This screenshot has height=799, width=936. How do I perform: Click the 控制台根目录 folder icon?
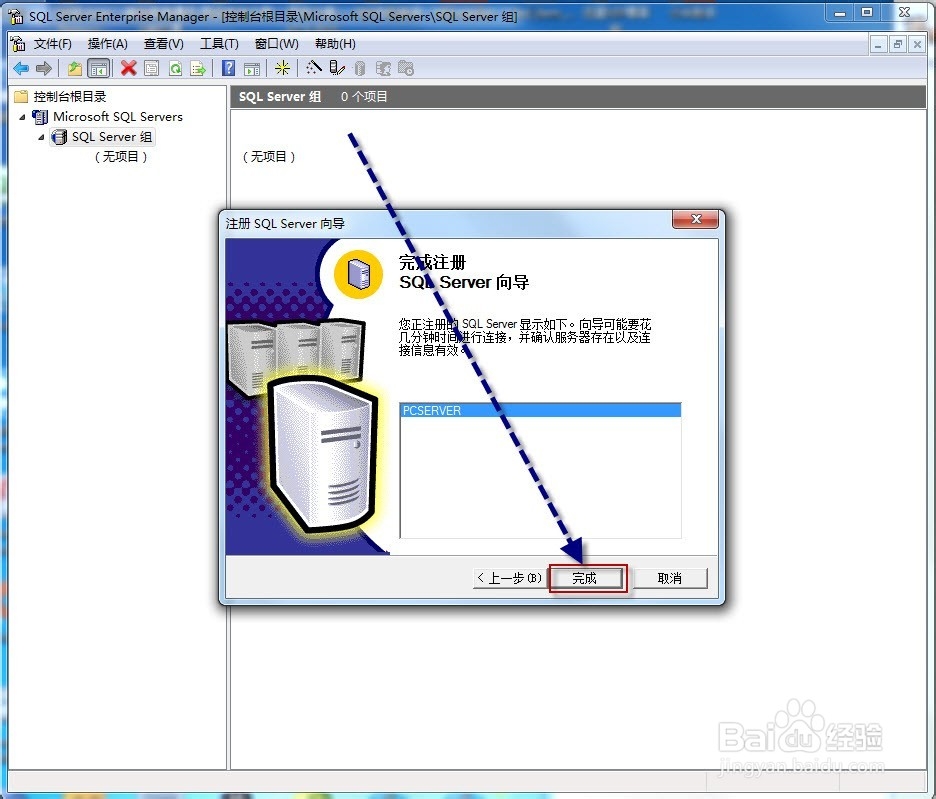click(21, 96)
